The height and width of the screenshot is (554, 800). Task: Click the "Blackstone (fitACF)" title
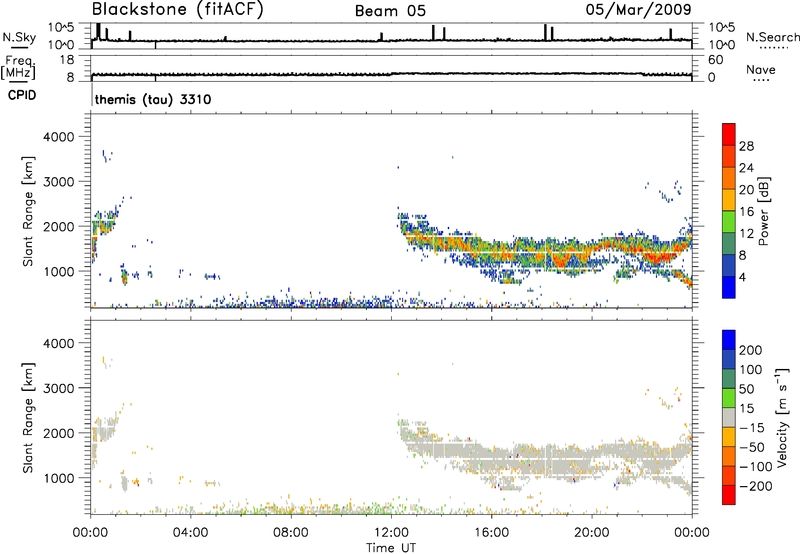click(x=178, y=10)
